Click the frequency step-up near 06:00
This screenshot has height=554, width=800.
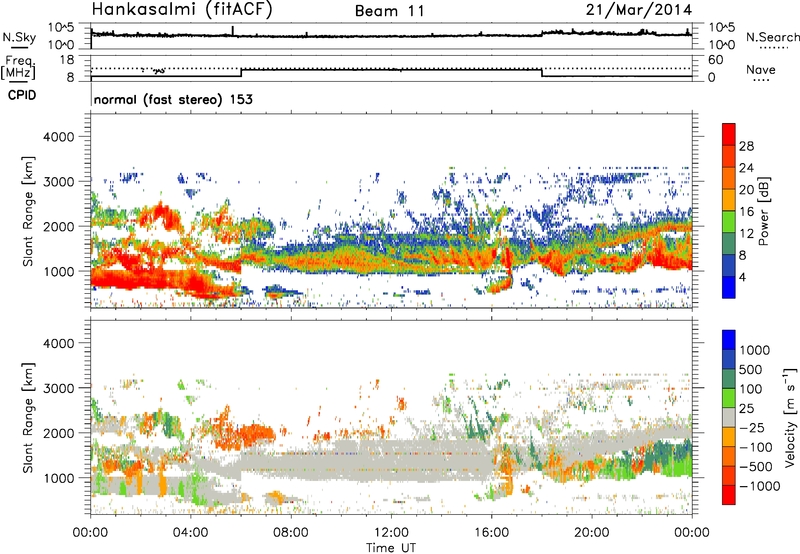tap(241, 72)
